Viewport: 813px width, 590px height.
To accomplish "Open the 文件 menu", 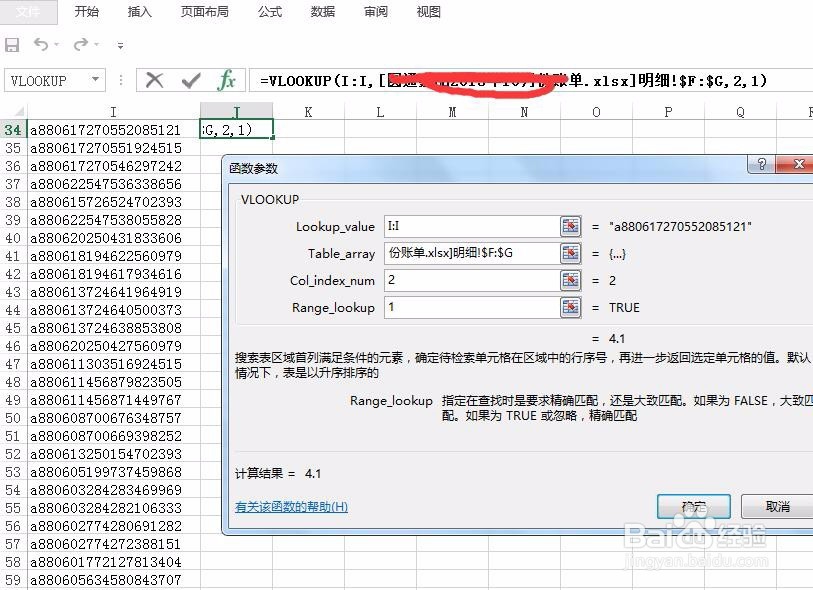I will pos(29,12).
